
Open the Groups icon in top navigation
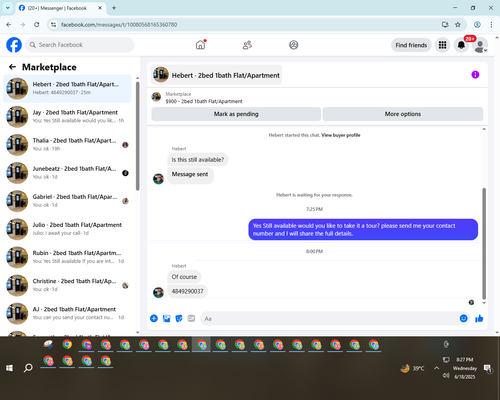click(x=294, y=45)
